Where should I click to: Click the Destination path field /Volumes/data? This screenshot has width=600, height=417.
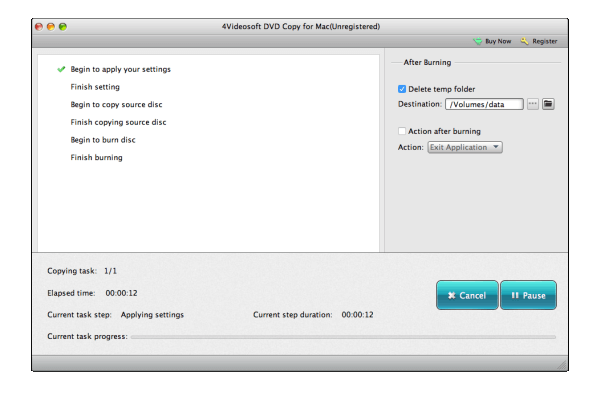coord(484,104)
